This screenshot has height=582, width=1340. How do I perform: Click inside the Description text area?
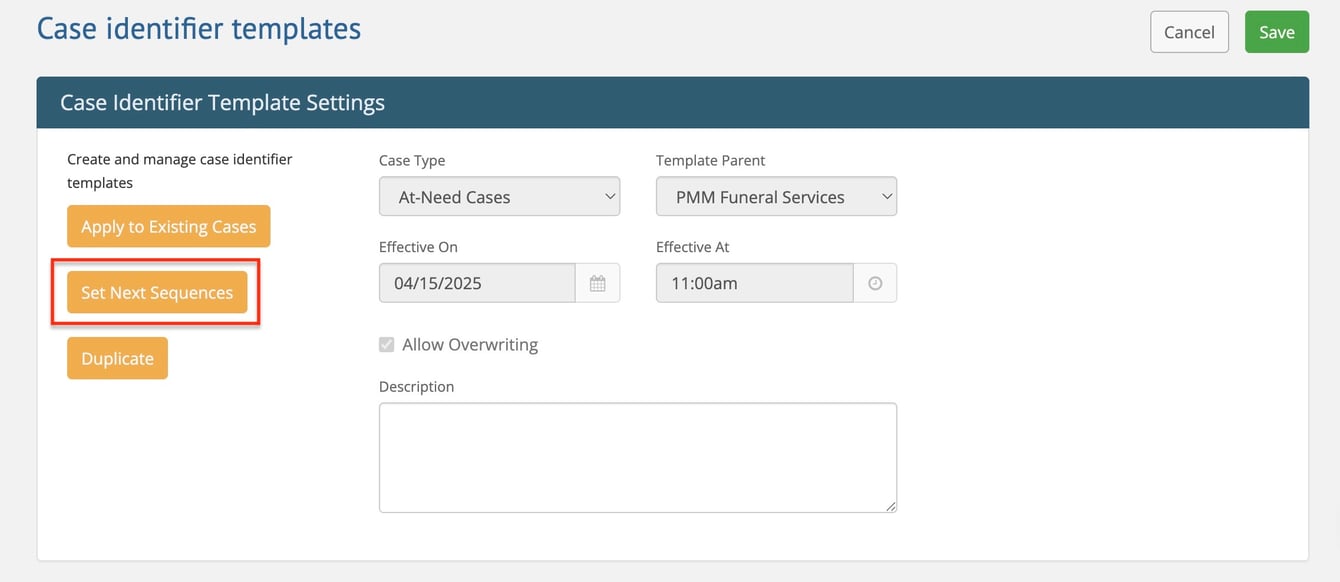pos(637,458)
